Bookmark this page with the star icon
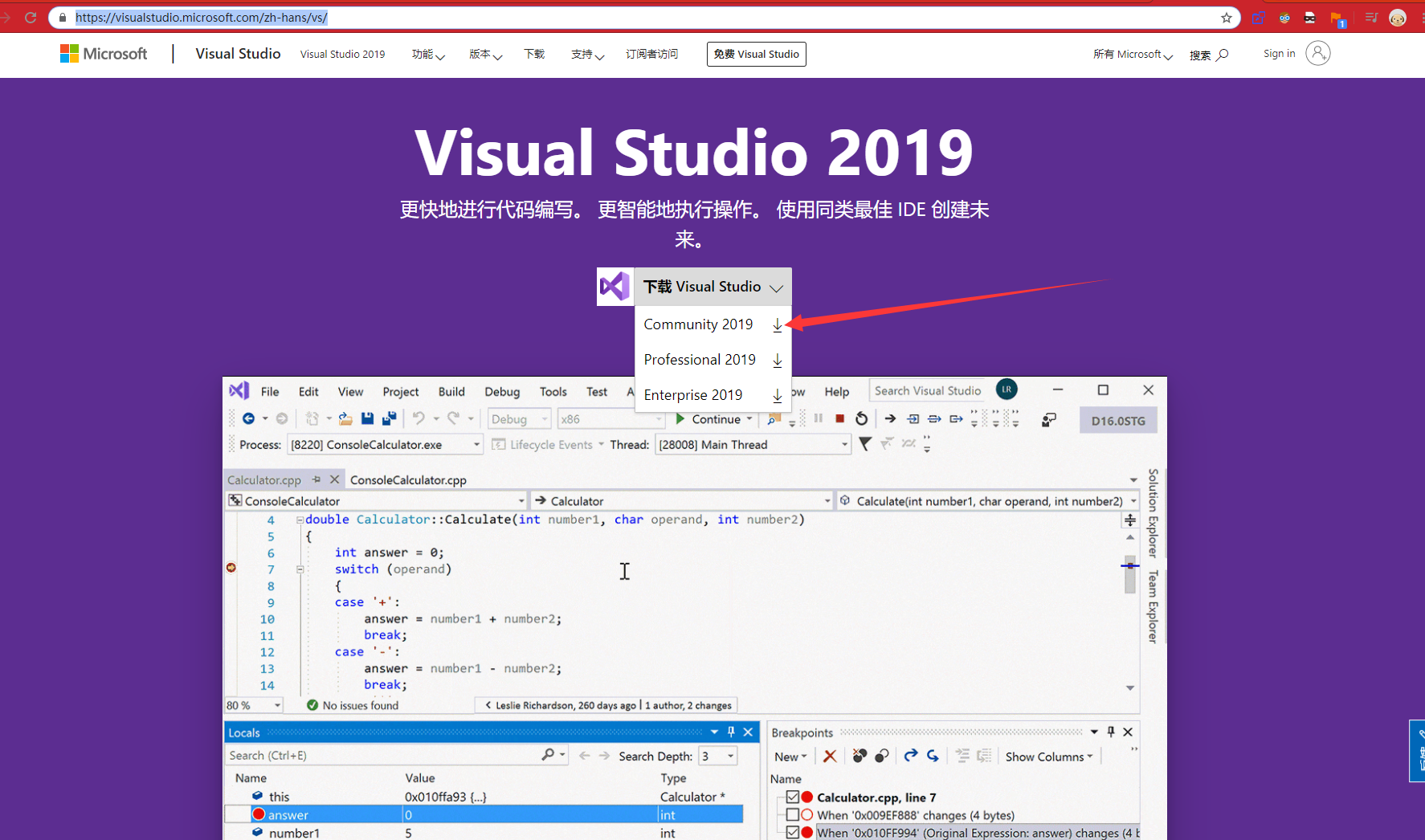Screen dimensions: 1425x840 point(1226,18)
